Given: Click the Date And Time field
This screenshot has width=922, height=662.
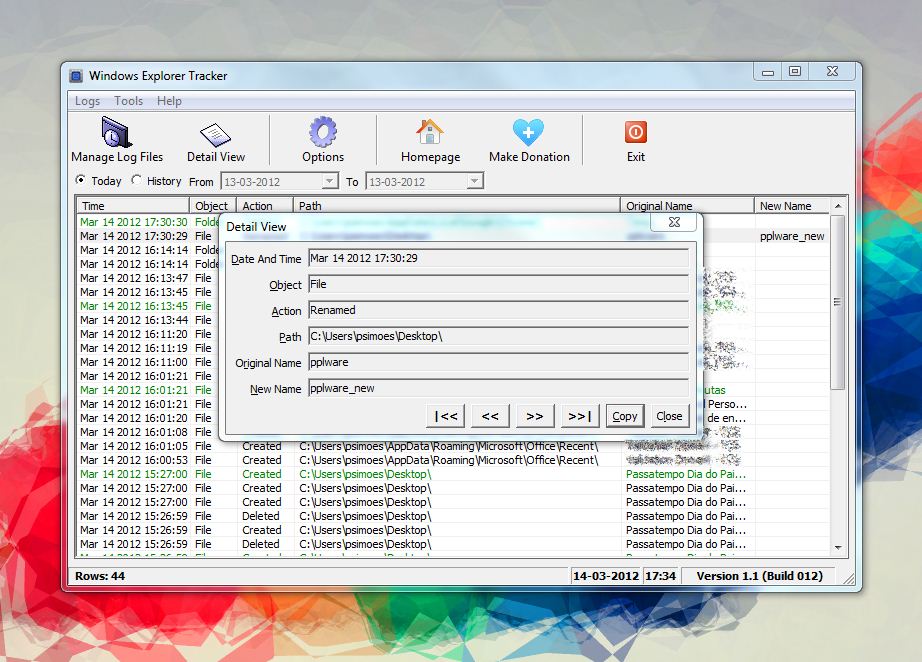Looking at the screenshot, I should pyautogui.click(x=499, y=258).
